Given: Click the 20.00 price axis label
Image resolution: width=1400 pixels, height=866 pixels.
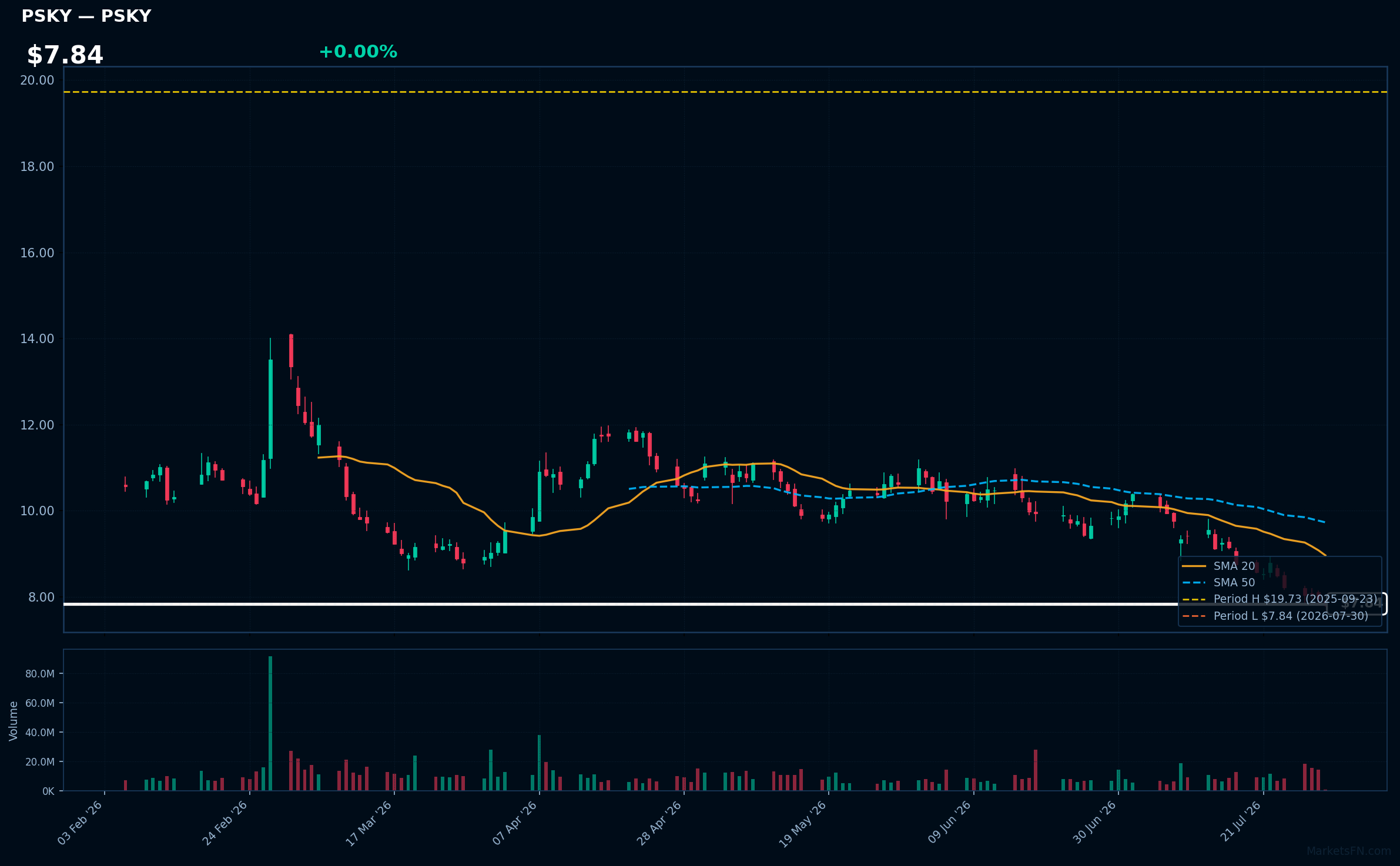Looking at the screenshot, I should tap(37, 80).
